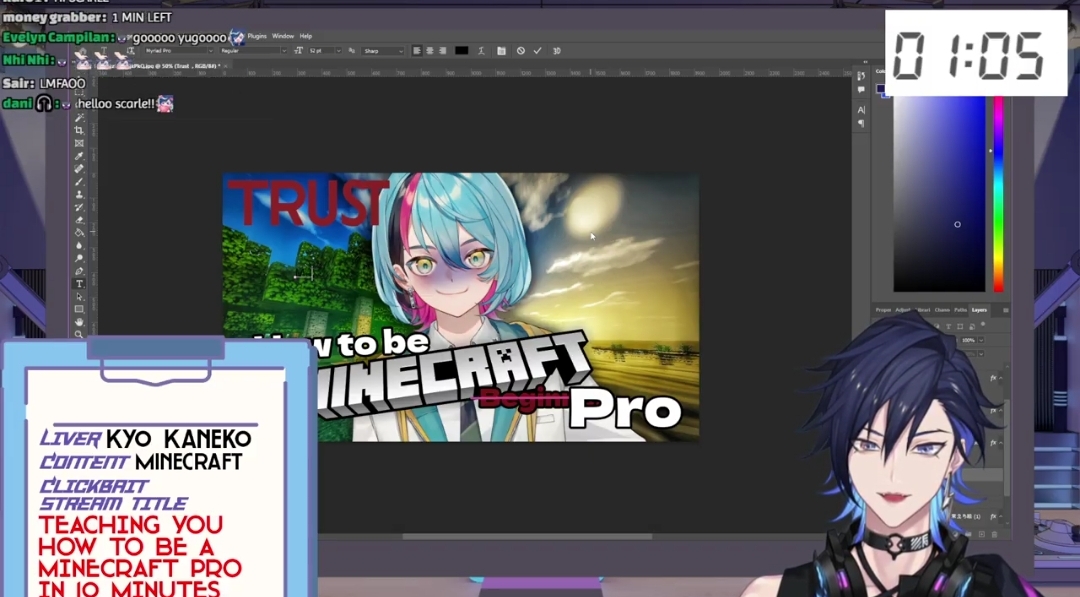Filter layers by type layers

point(948,326)
